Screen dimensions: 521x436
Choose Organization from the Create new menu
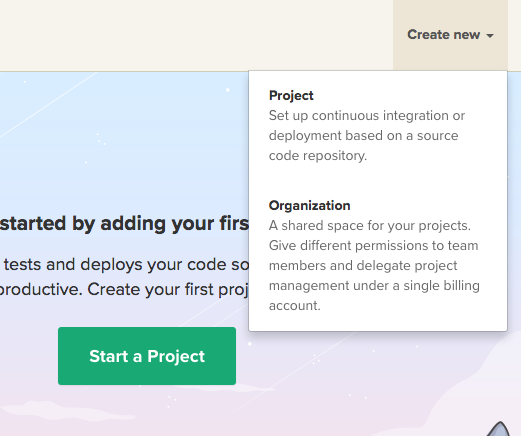[378, 255]
